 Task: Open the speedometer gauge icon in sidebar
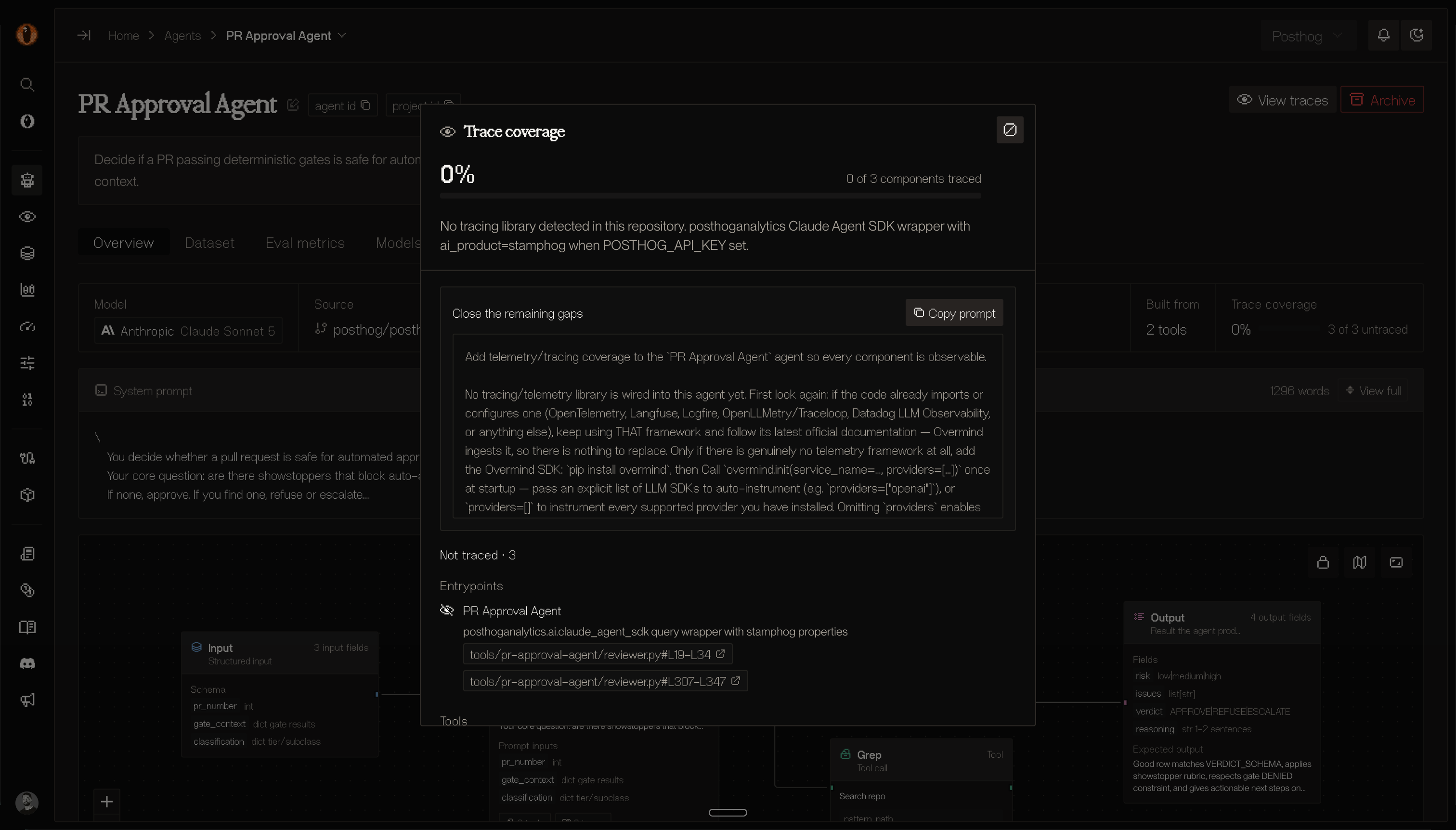point(27,326)
